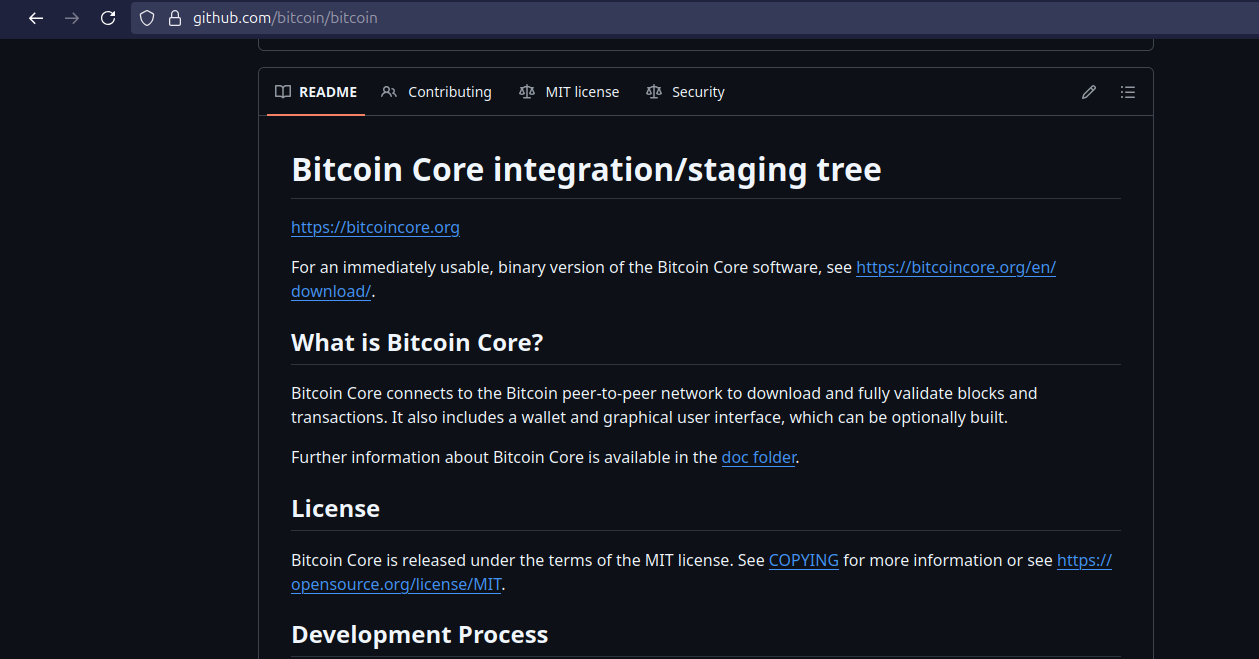This screenshot has height=659, width=1259.
Task: Switch to the Contributing tab
Action: pos(436,92)
